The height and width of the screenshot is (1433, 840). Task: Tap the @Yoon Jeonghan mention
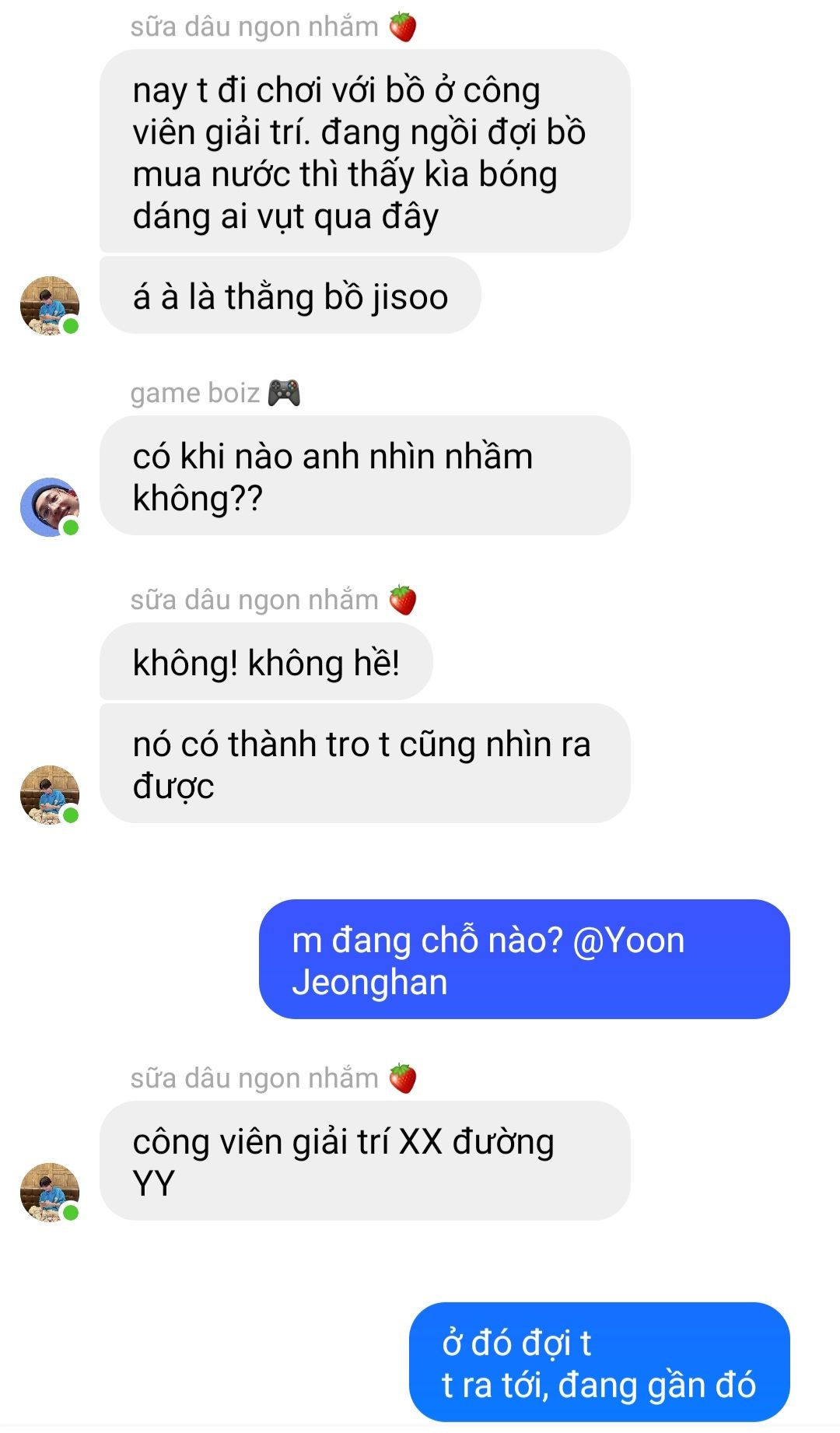(488, 961)
